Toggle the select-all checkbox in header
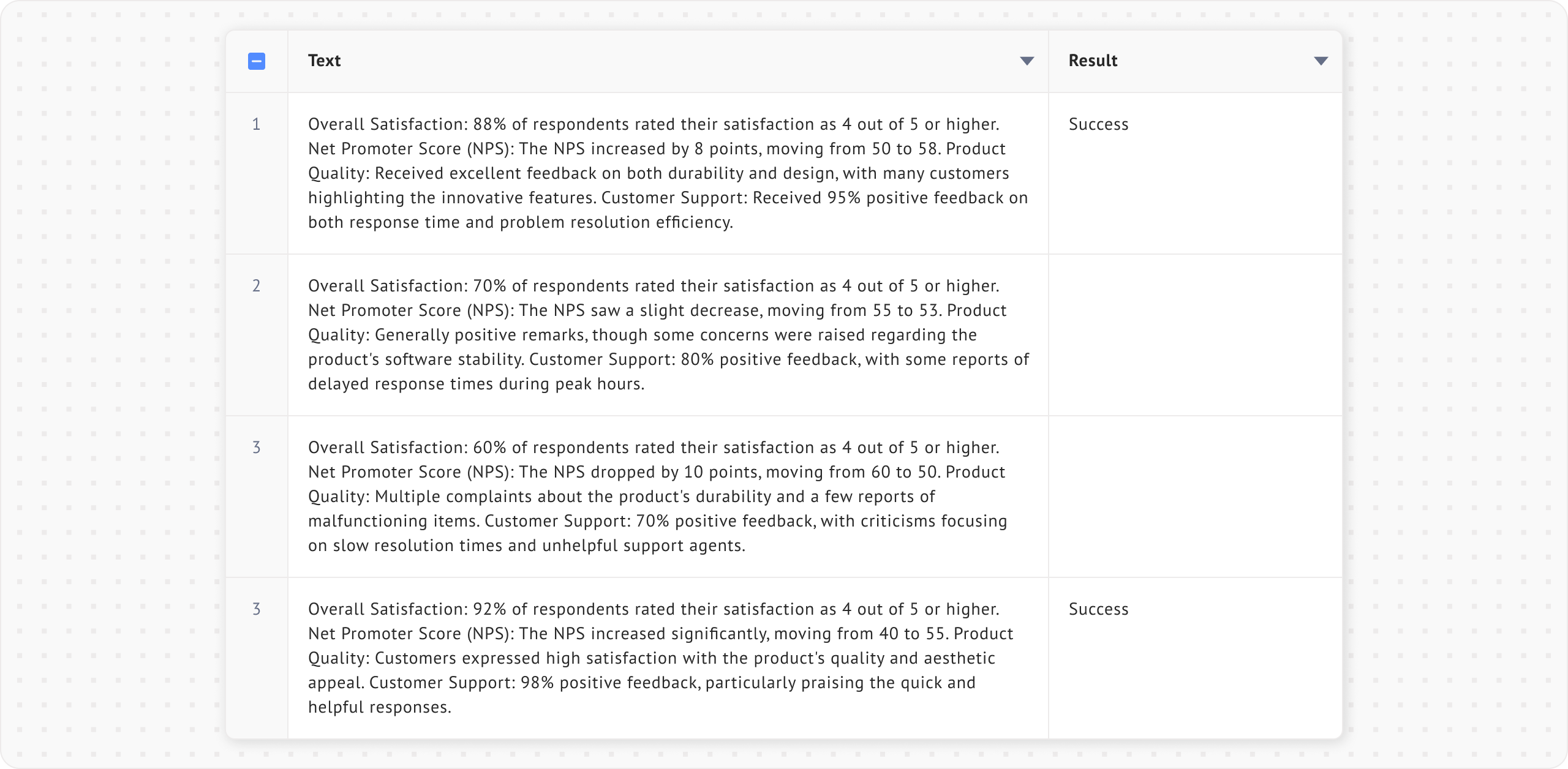The width and height of the screenshot is (1568, 769). 257,61
